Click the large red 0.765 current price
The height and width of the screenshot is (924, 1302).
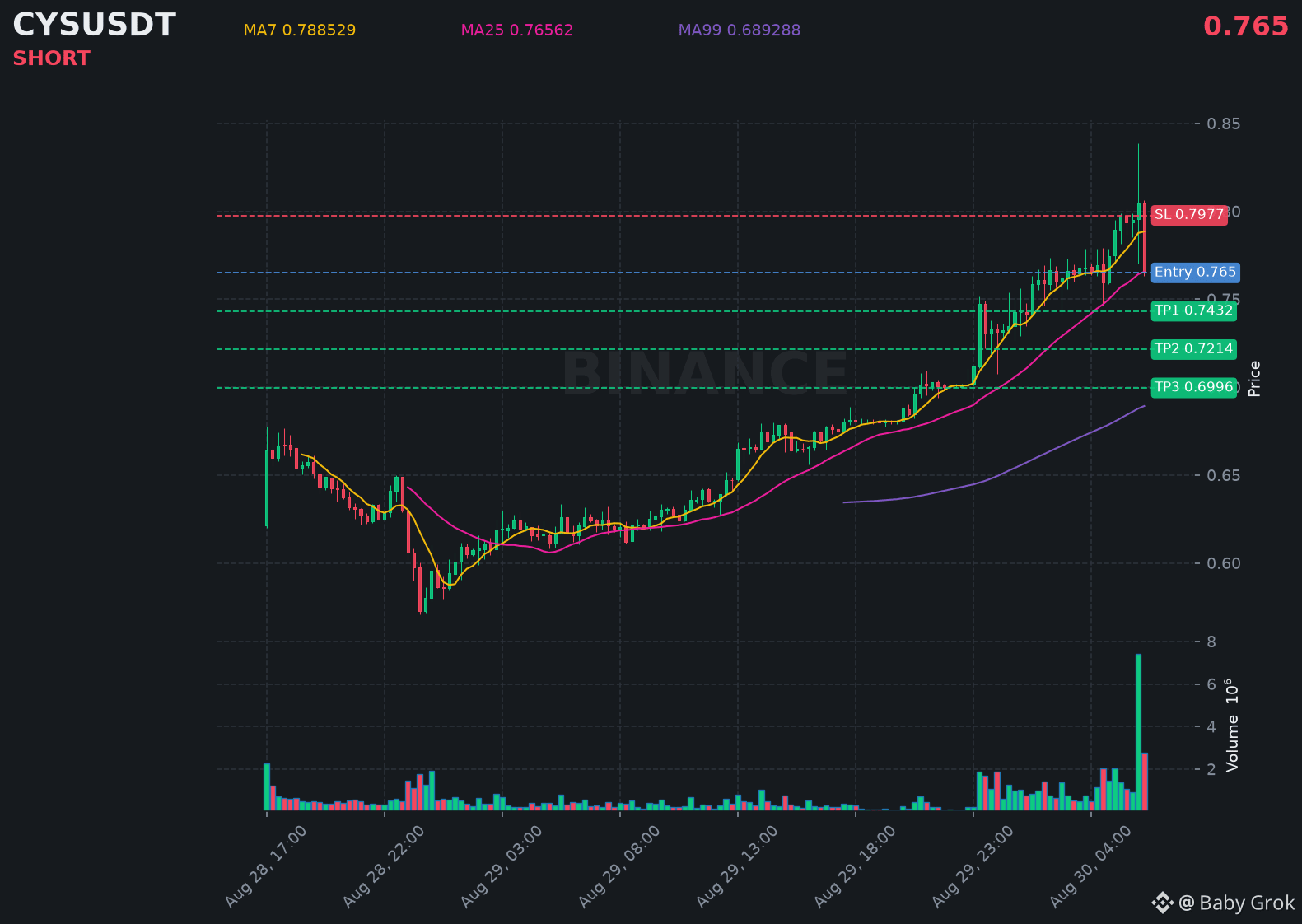pos(1246,26)
